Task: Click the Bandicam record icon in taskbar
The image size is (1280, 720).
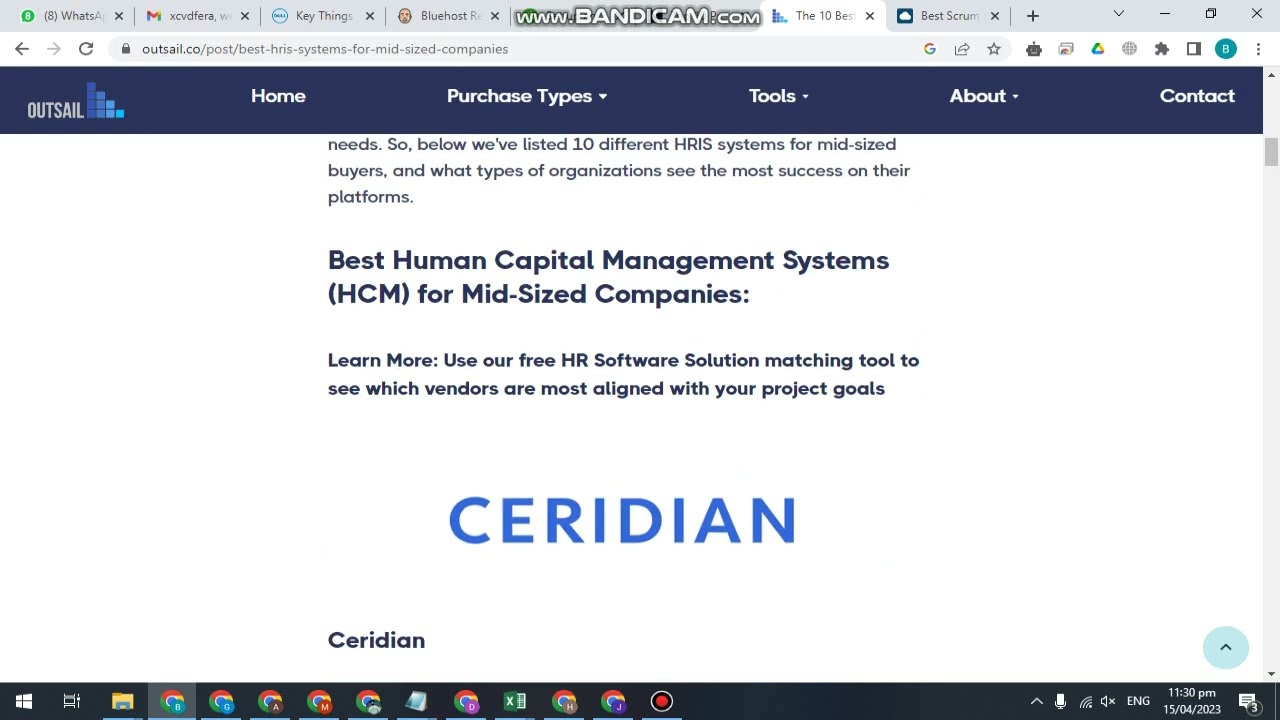Action: pos(662,701)
